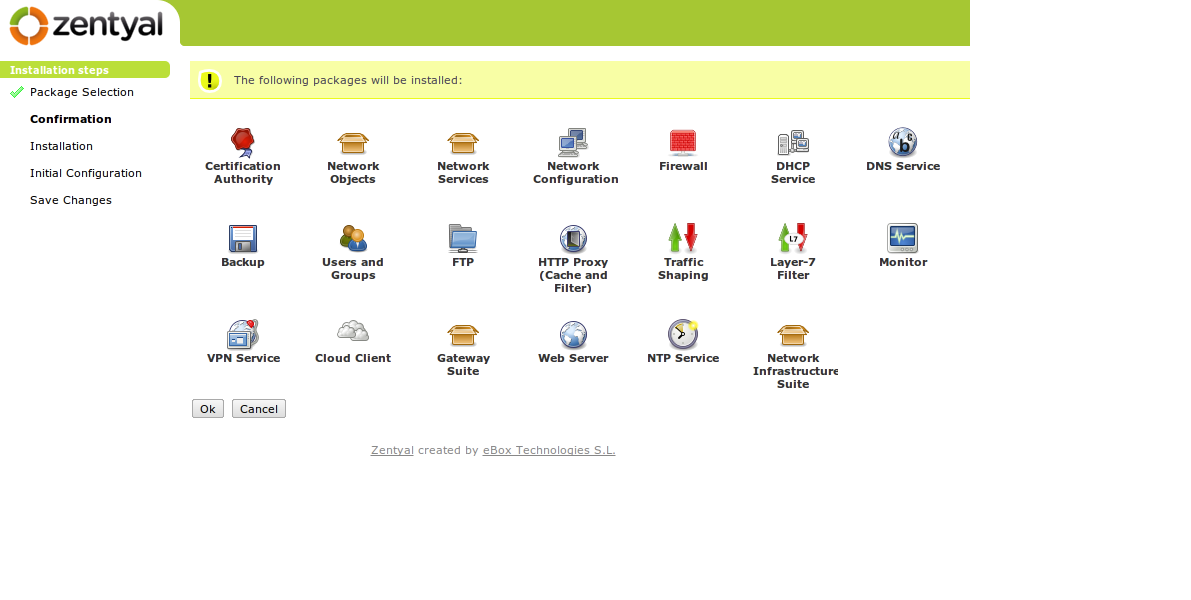
Task: Click the VPN Service icon
Action: (x=243, y=334)
